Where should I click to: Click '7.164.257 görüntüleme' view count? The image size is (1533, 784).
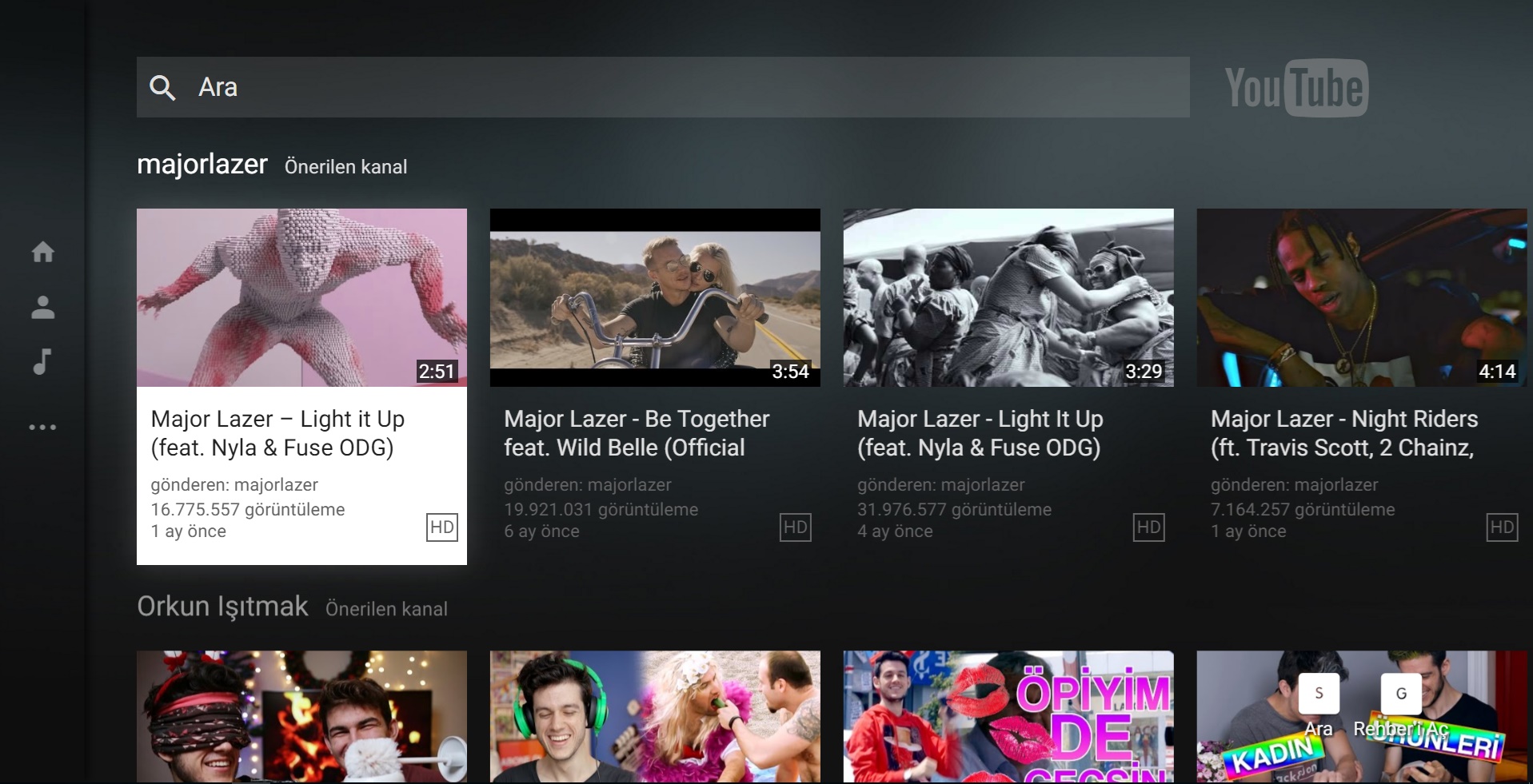pyautogui.click(x=1303, y=510)
